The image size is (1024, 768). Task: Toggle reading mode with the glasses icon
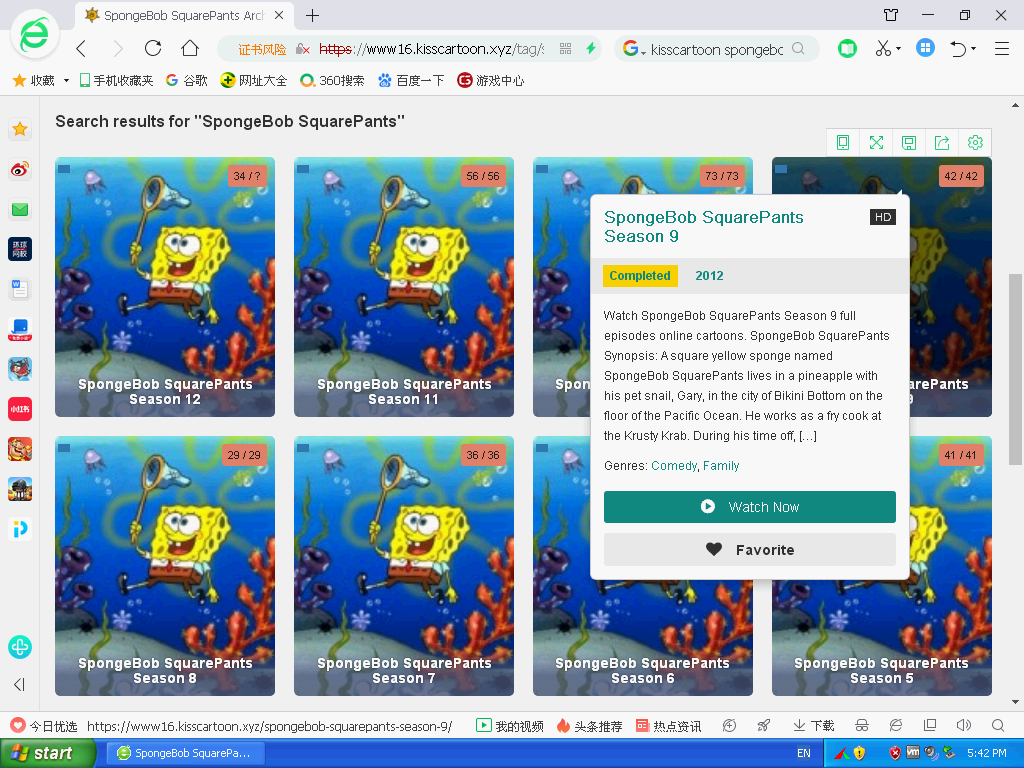click(862, 725)
